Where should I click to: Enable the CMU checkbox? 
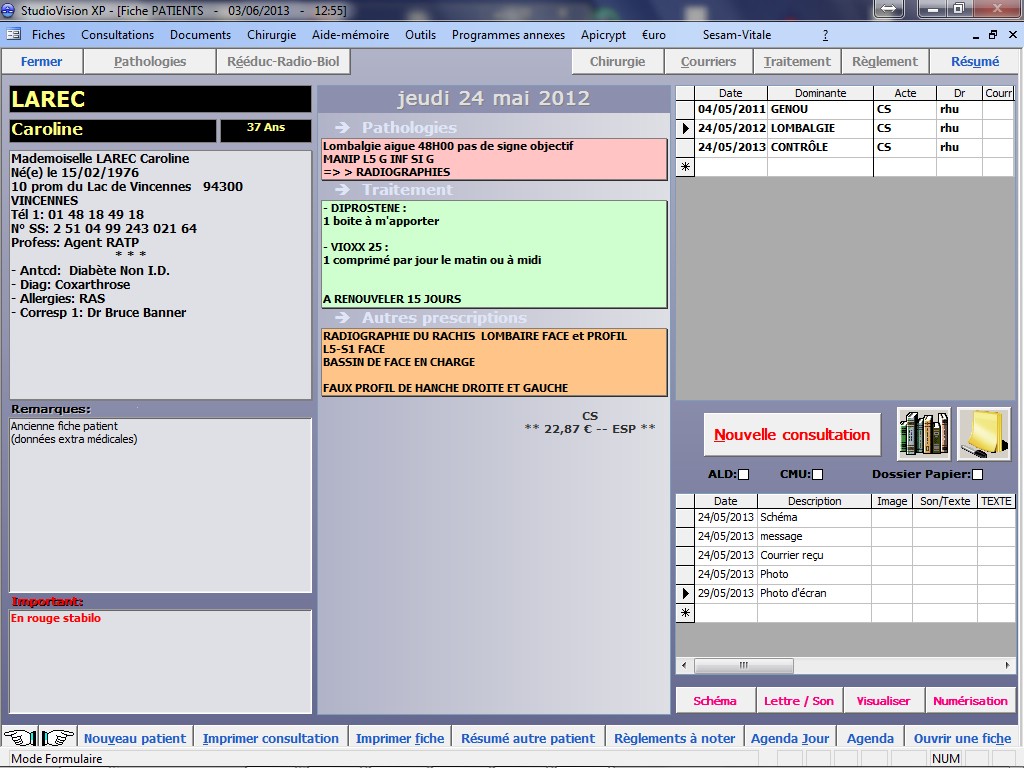click(817, 474)
